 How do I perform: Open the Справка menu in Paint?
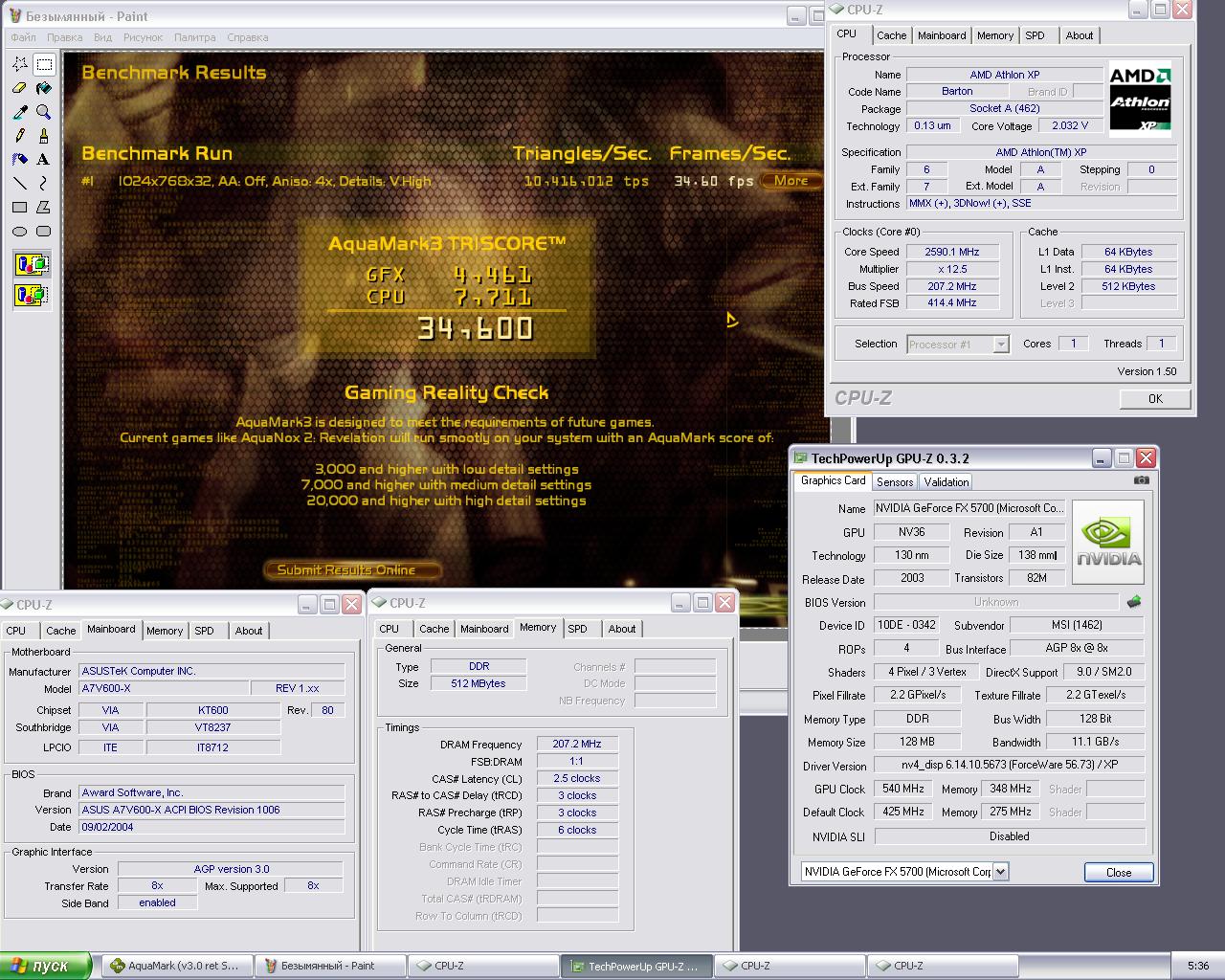[x=247, y=37]
